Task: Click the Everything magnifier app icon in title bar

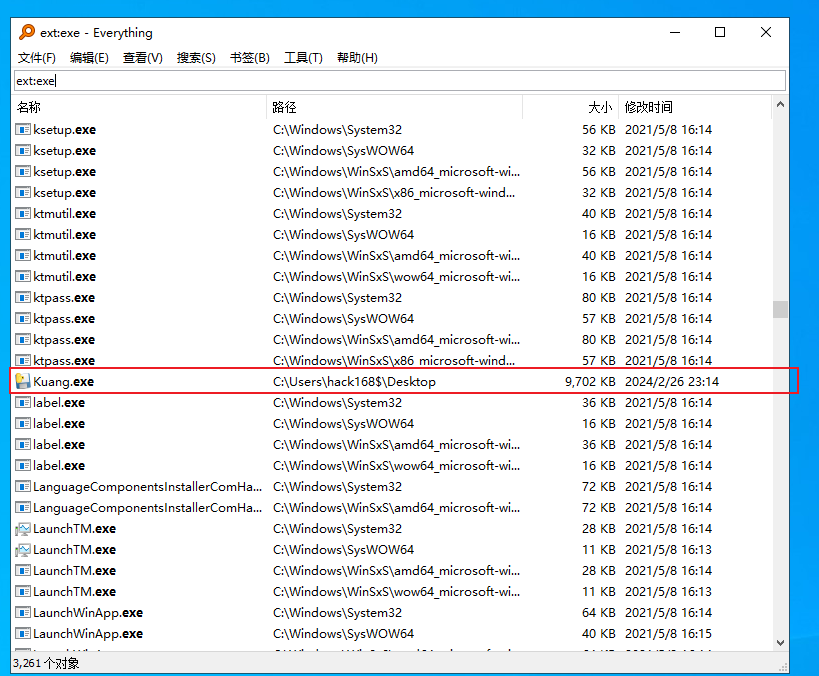Action: 27,32
